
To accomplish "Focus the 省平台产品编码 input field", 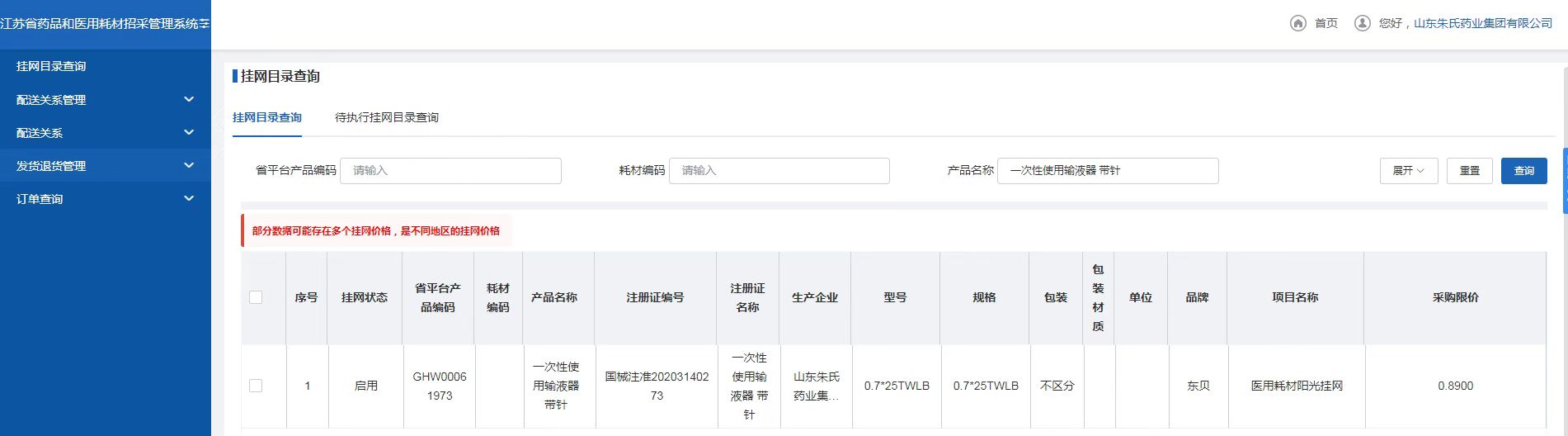I will [x=450, y=171].
